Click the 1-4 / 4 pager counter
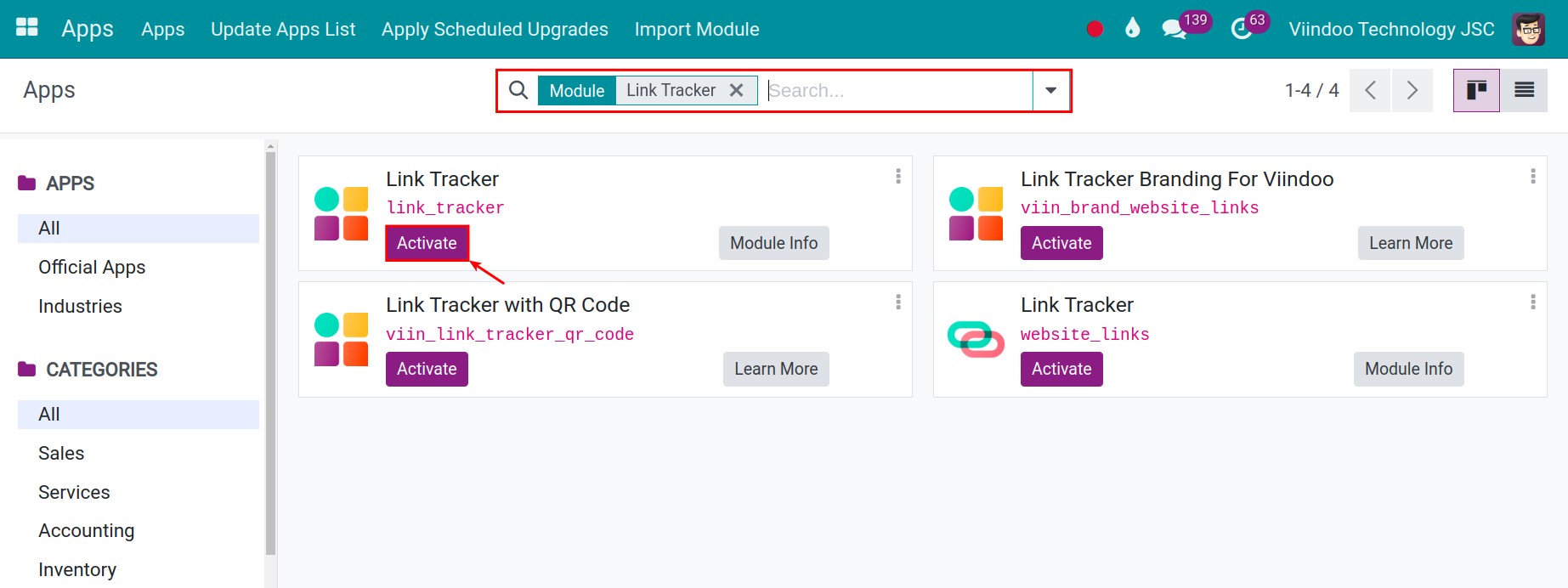 (x=1311, y=90)
